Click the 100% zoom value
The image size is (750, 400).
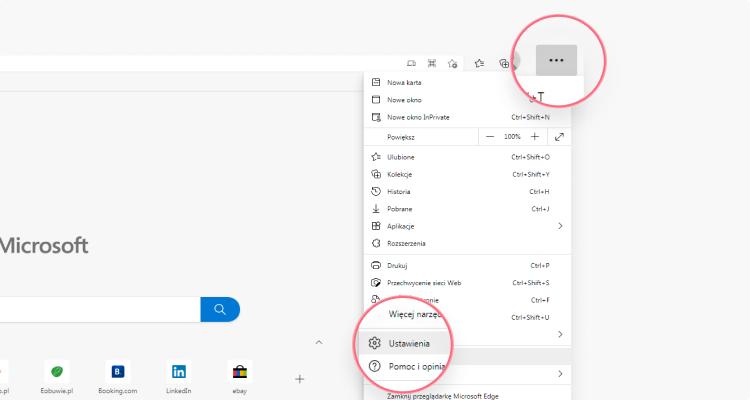[512, 137]
